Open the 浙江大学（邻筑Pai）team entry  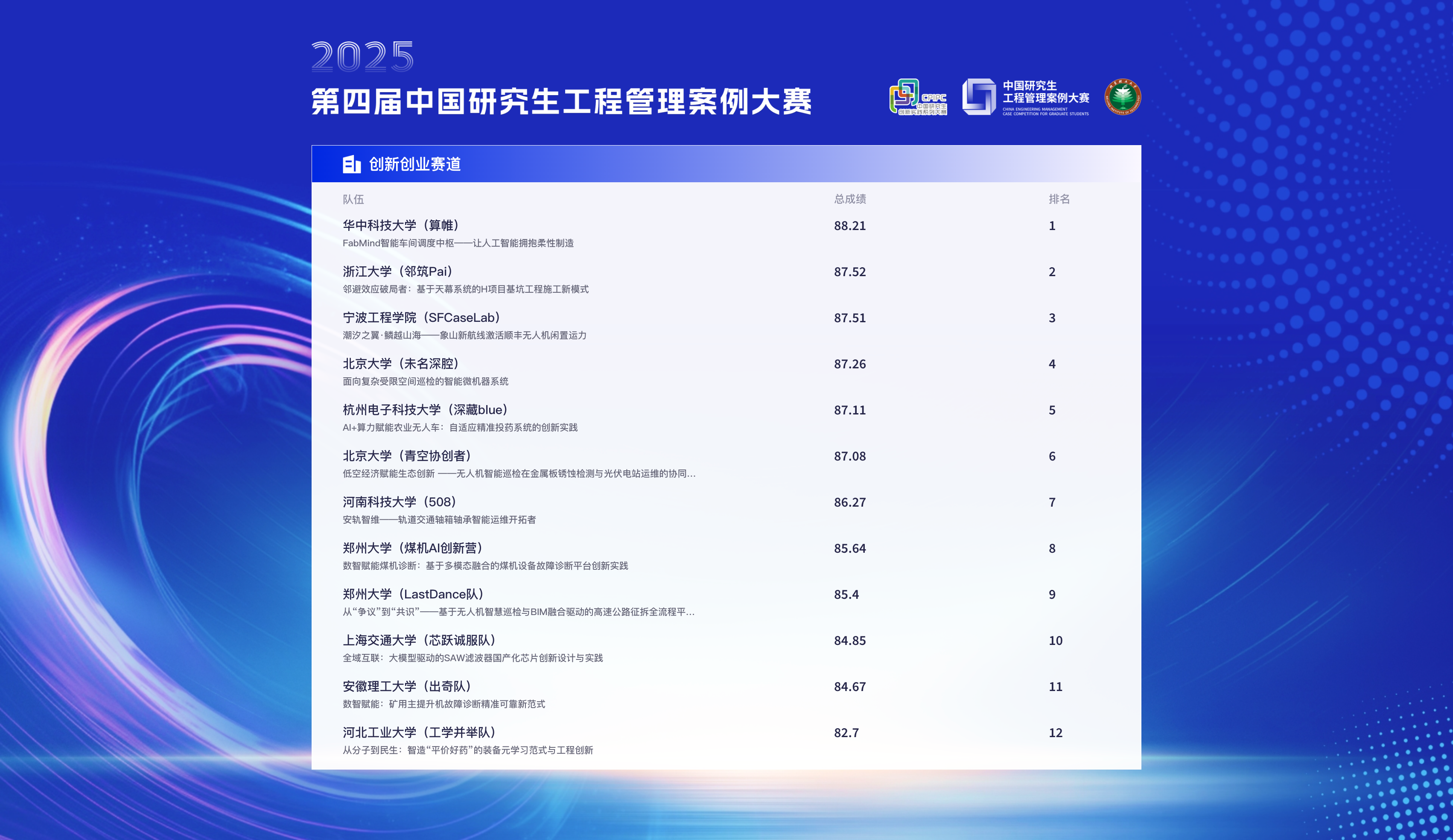398,271
